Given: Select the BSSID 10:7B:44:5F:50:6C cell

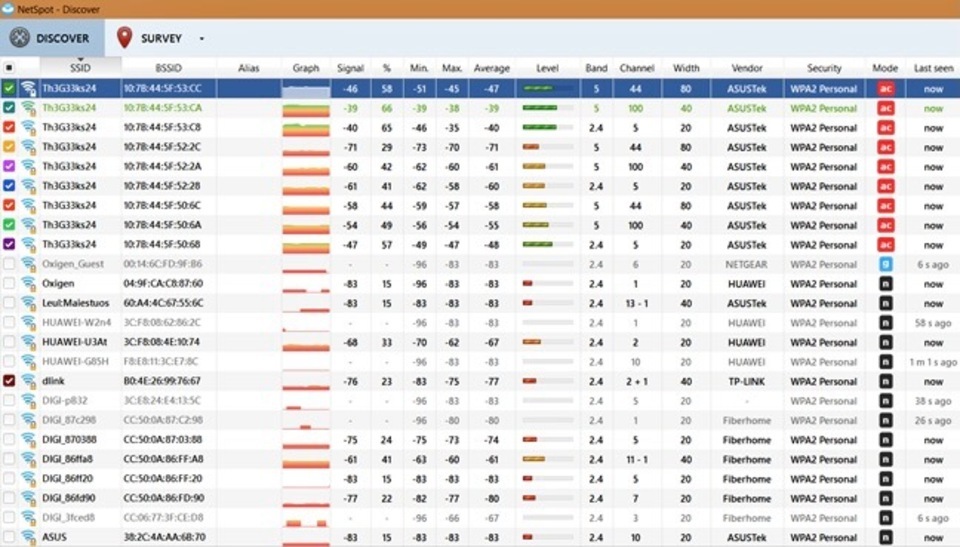Looking at the screenshot, I should pyautogui.click(x=162, y=205).
